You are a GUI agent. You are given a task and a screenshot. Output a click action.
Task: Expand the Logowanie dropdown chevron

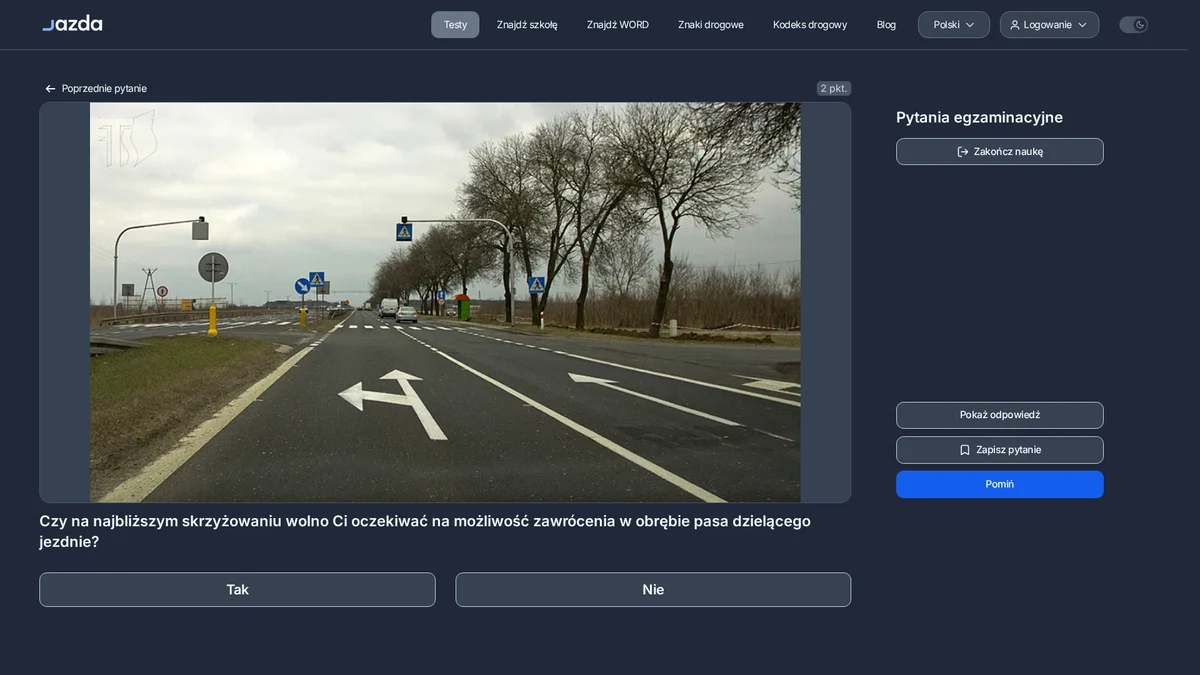pos(1082,25)
